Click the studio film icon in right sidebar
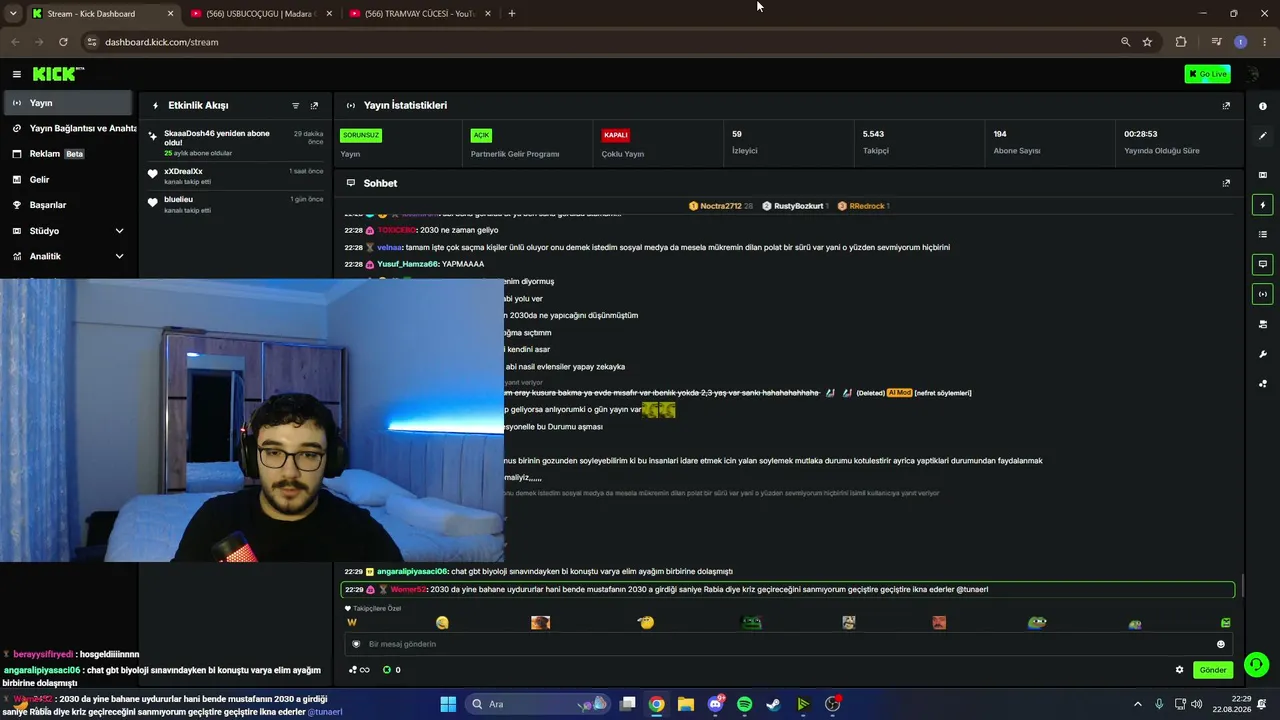 point(1262,175)
